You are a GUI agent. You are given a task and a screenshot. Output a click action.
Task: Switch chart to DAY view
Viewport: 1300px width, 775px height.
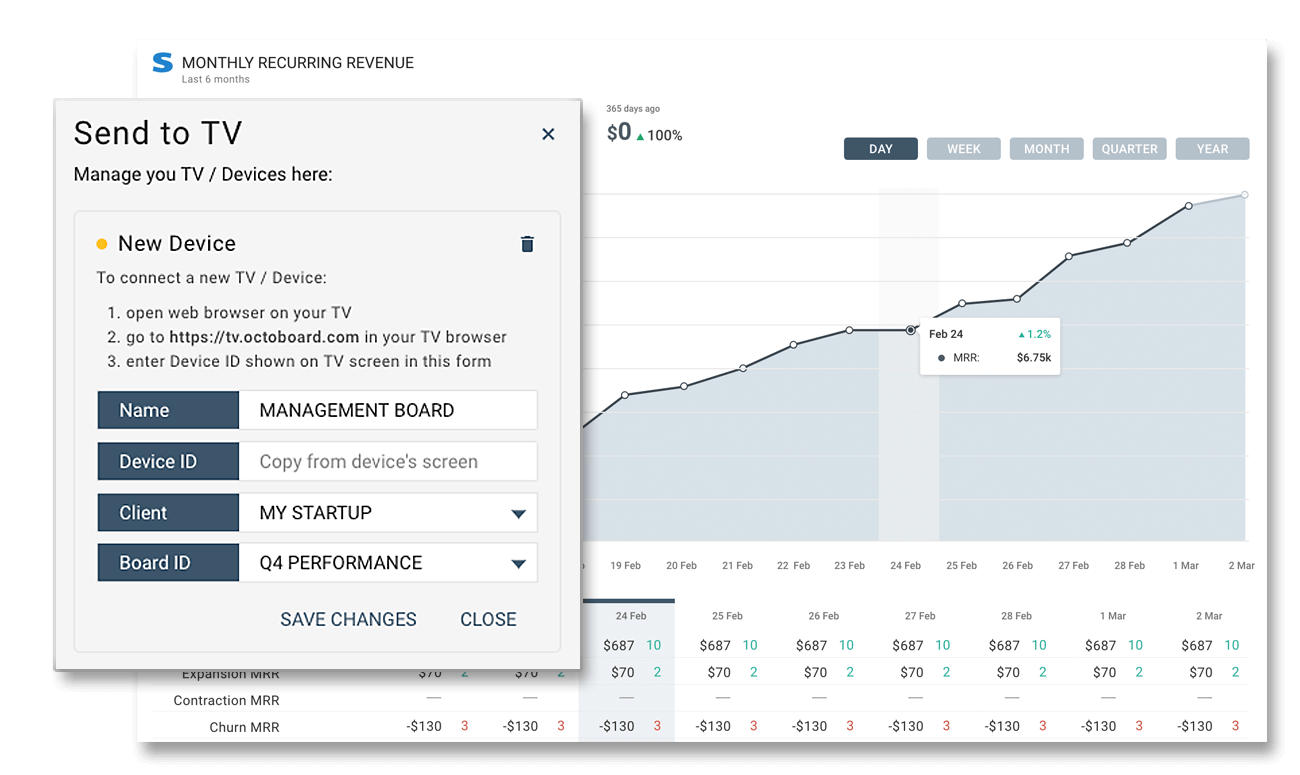(881, 149)
